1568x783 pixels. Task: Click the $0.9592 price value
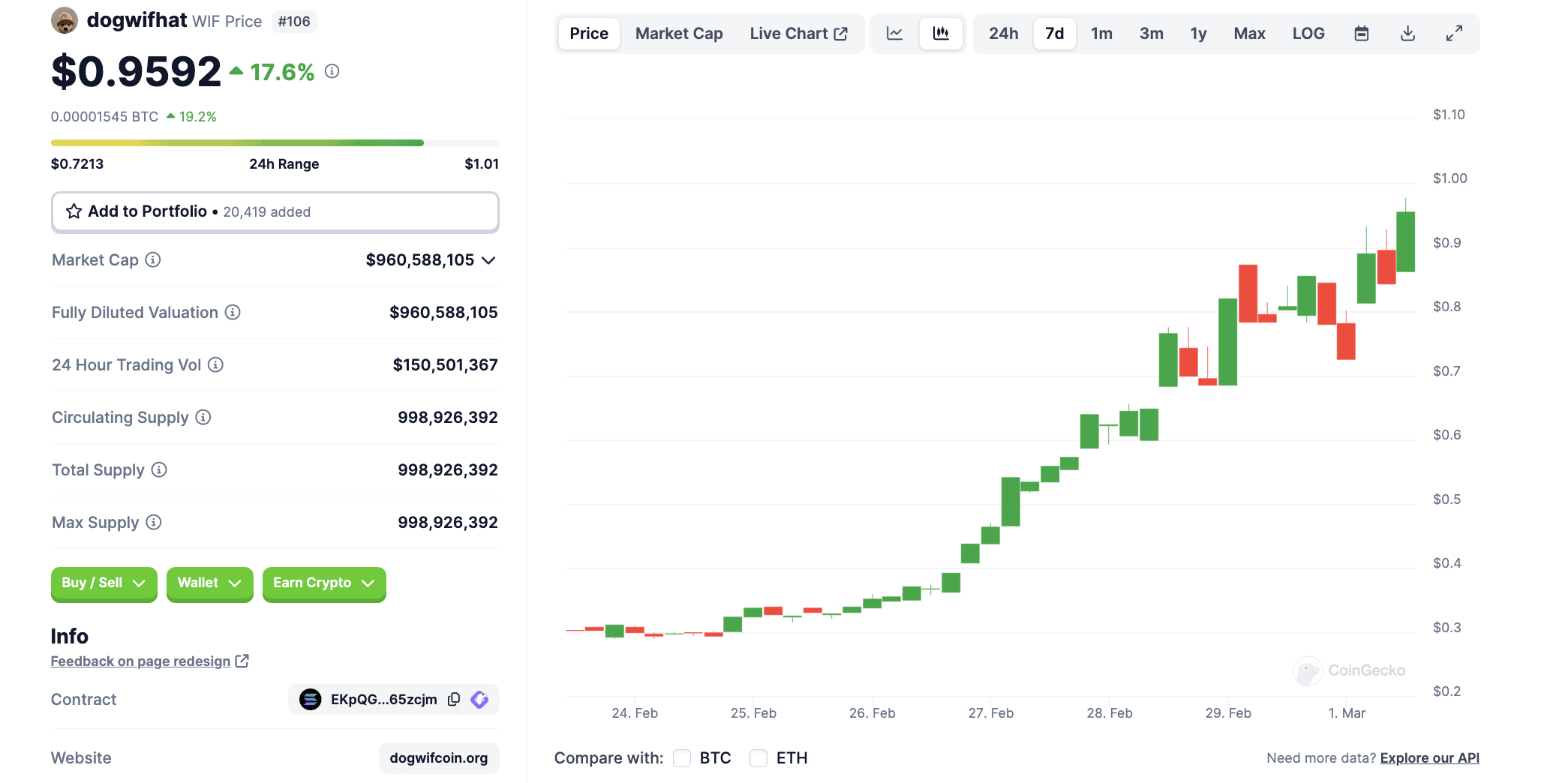pos(136,71)
